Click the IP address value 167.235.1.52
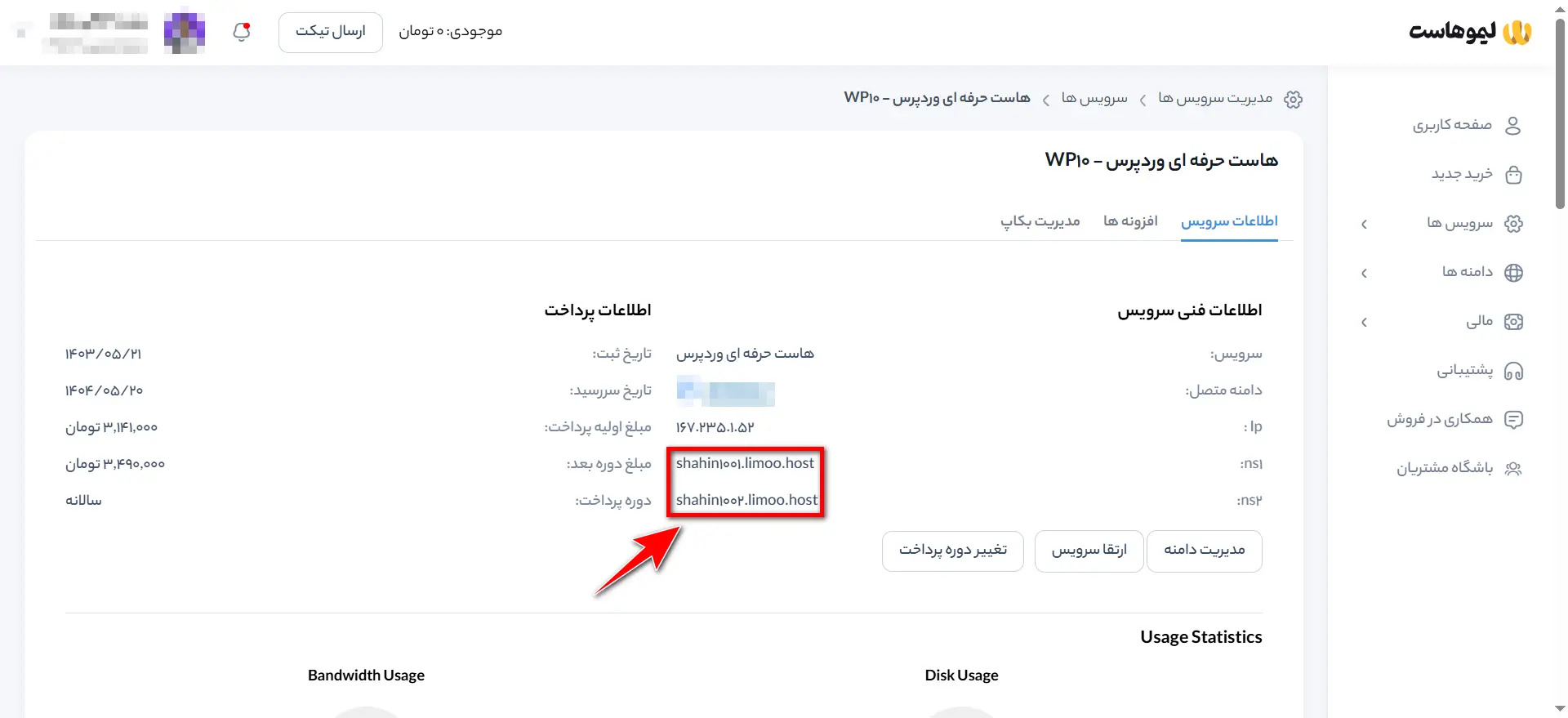Image resolution: width=1568 pixels, height=718 pixels. tap(715, 427)
